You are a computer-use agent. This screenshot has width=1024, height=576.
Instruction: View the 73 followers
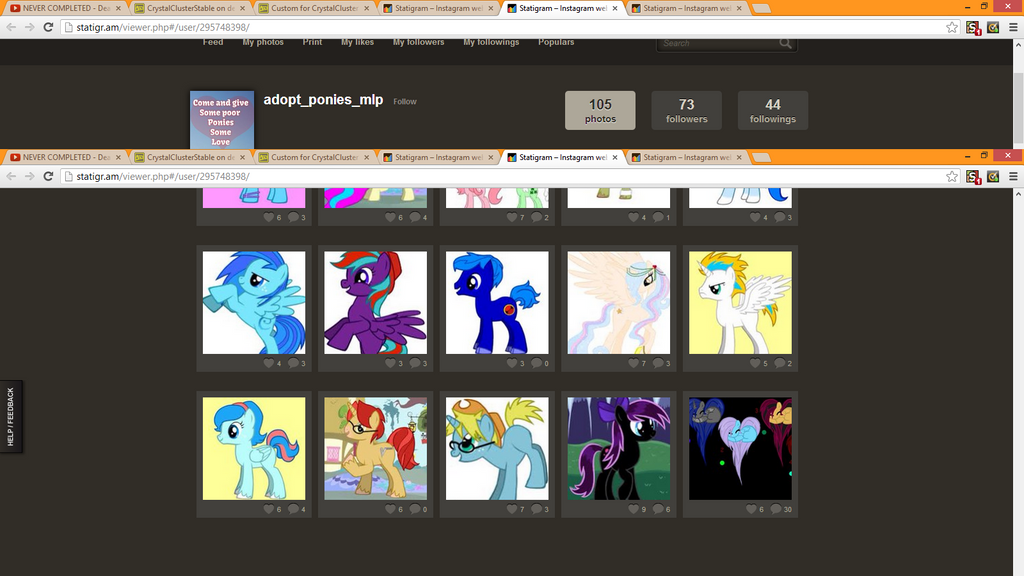coord(686,110)
